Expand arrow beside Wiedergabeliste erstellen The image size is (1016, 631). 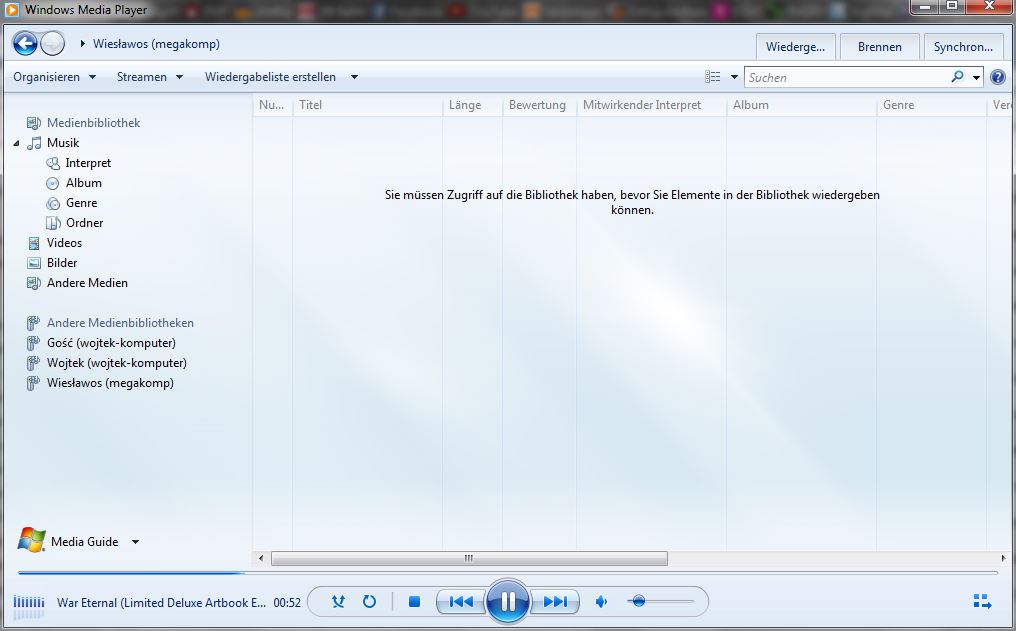(x=354, y=77)
